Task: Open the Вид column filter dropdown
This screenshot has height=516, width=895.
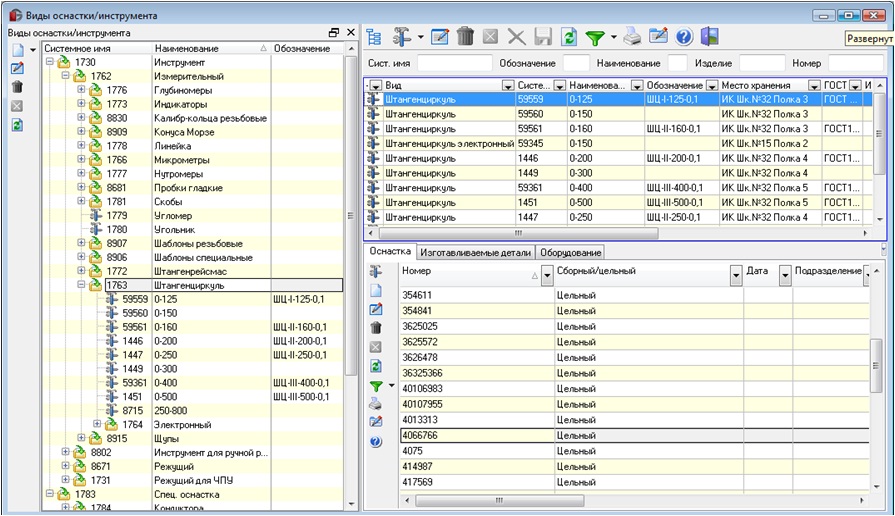Action: [507, 86]
